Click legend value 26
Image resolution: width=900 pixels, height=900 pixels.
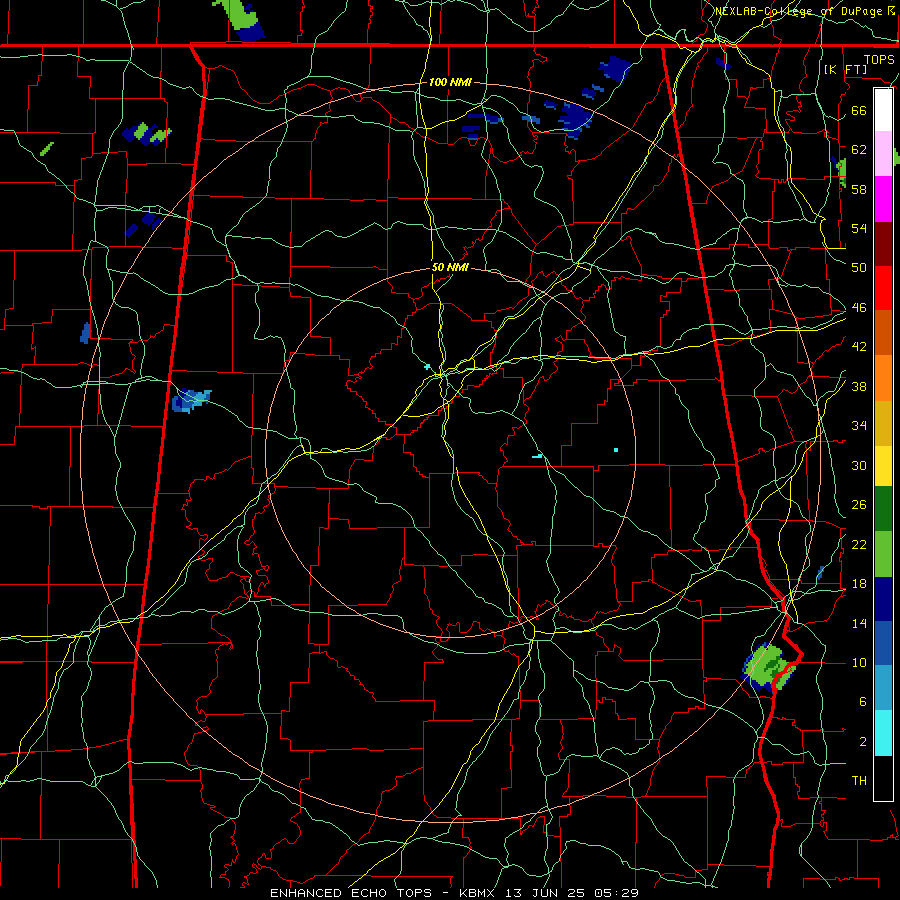[x=859, y=505]
